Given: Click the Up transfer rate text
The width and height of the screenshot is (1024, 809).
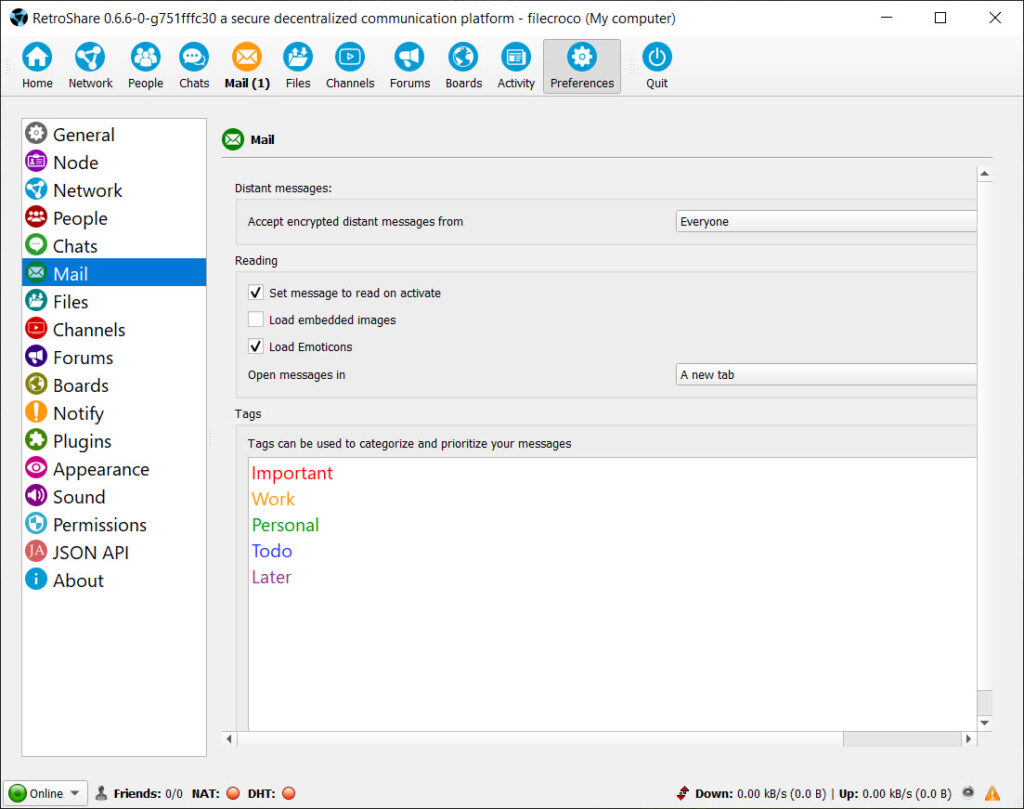Looking at the screenshot, I should [x=895, y=793].
